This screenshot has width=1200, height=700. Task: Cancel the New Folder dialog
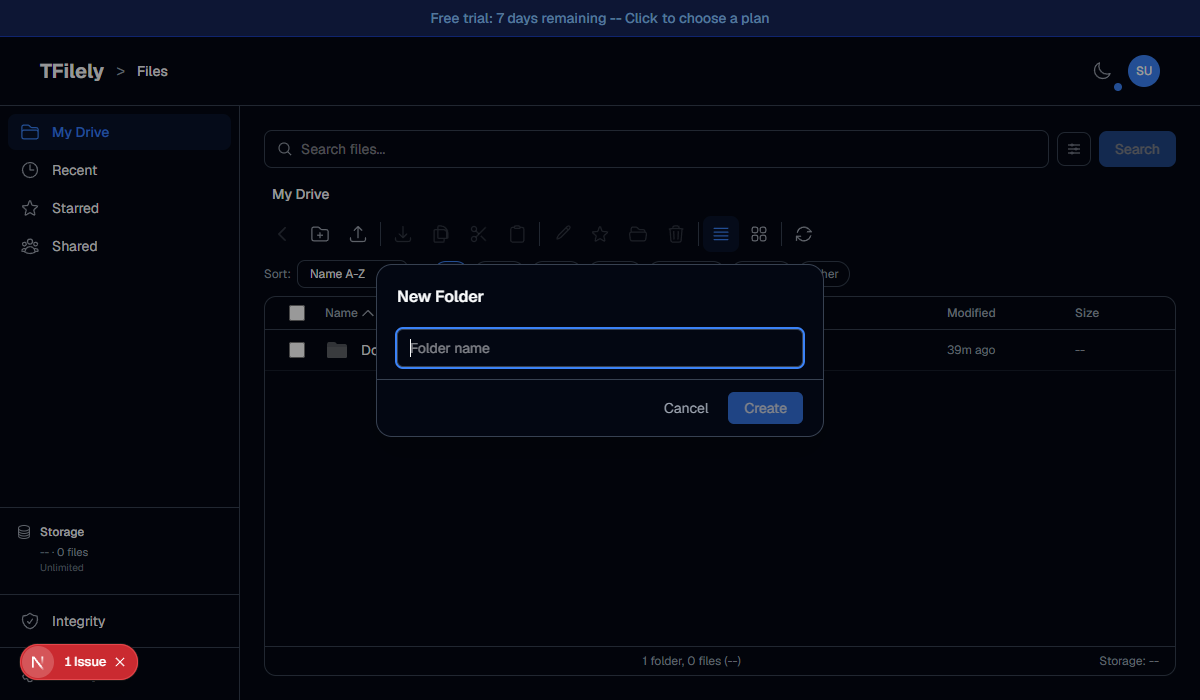[686, 408]
